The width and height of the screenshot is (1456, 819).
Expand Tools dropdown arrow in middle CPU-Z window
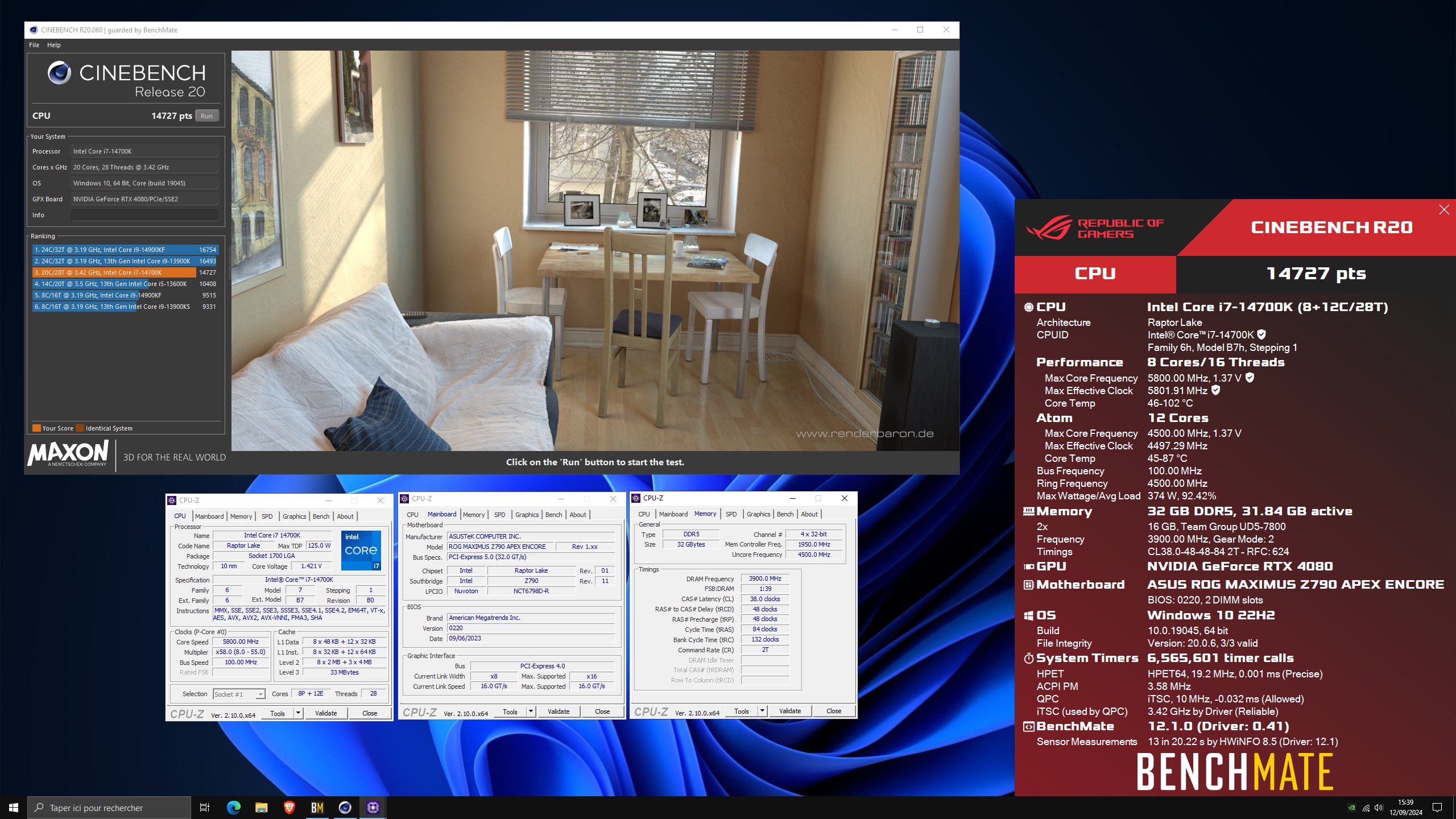click(531, 712)
